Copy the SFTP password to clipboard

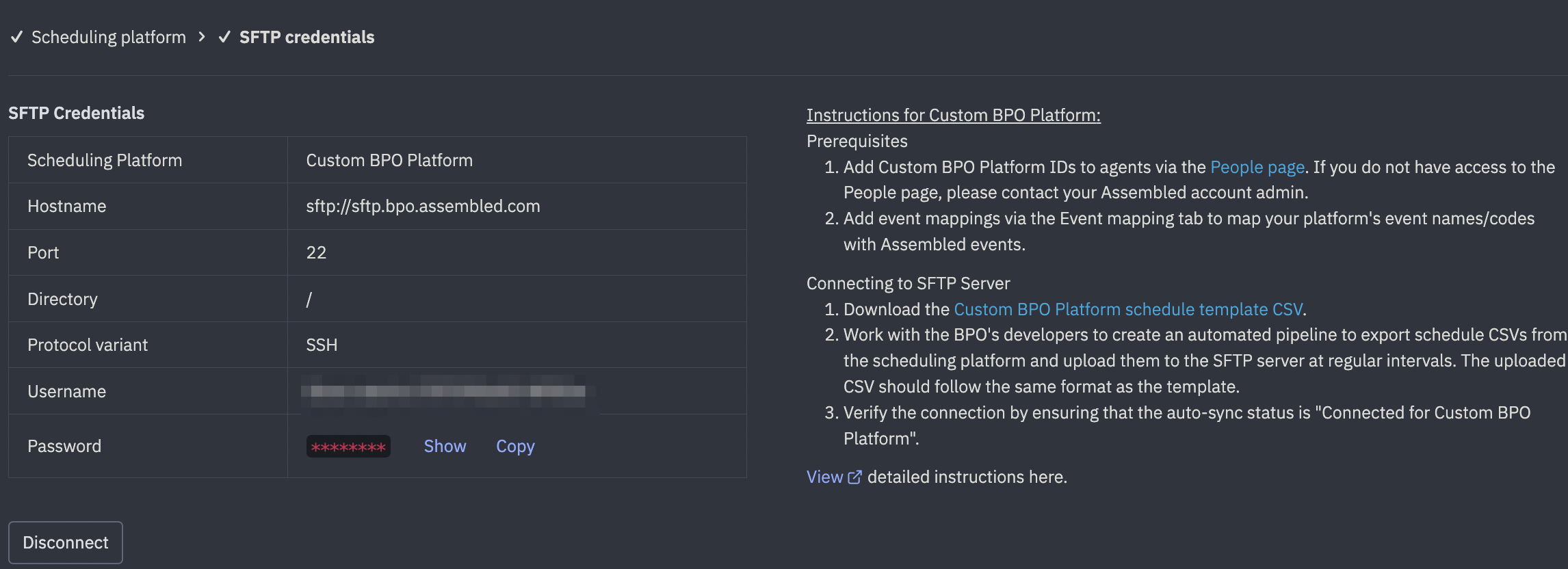point(514,446)
